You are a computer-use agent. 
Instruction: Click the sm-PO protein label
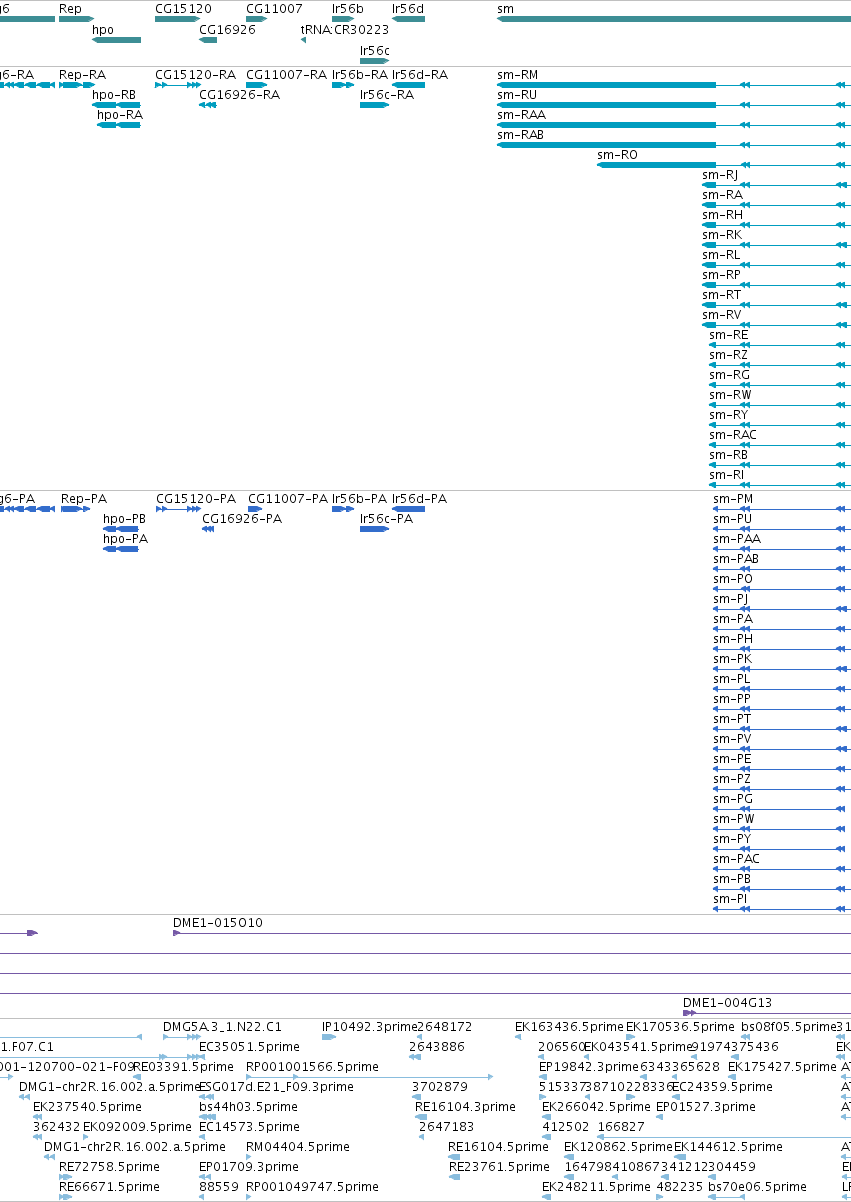coord(733,579)
